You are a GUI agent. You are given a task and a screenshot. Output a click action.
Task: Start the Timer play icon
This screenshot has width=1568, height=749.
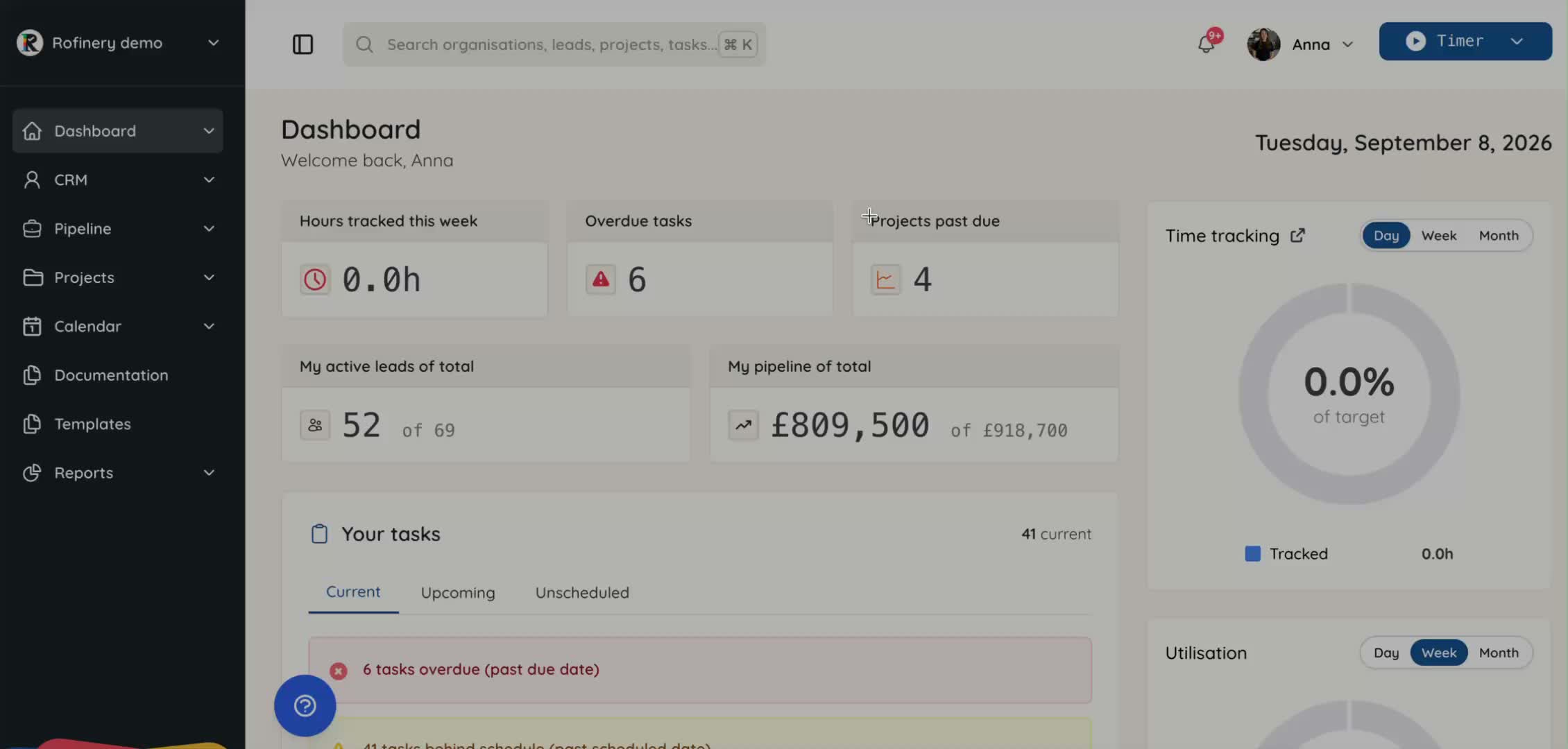coord(1415,41)
